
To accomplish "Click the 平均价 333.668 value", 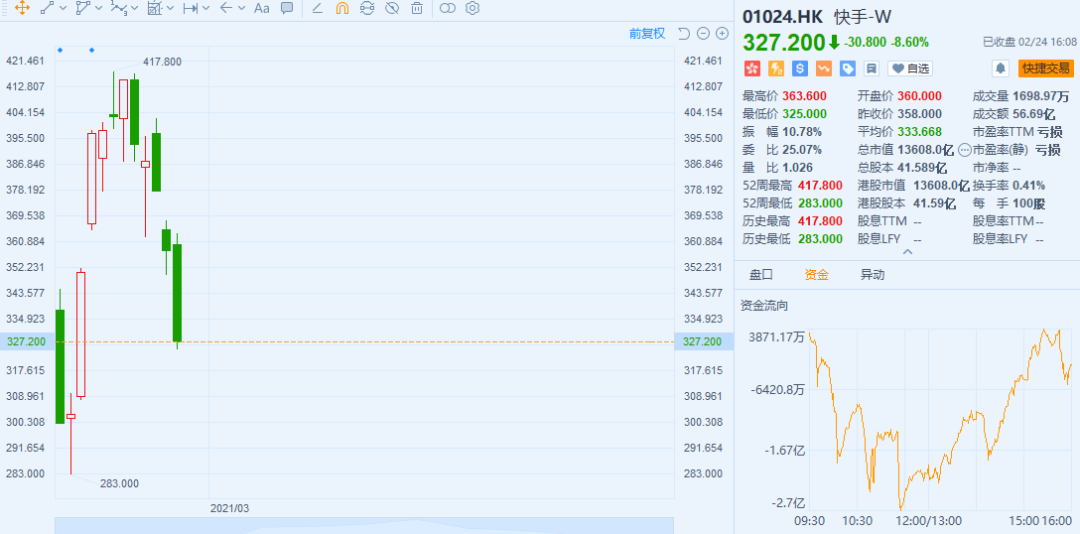I will tap(920, 132).
